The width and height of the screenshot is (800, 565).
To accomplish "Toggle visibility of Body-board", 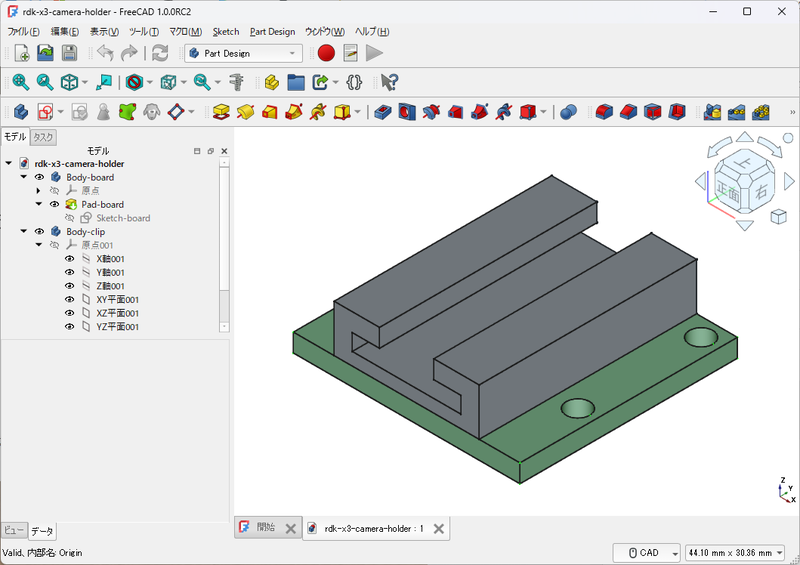I will 40,177.
